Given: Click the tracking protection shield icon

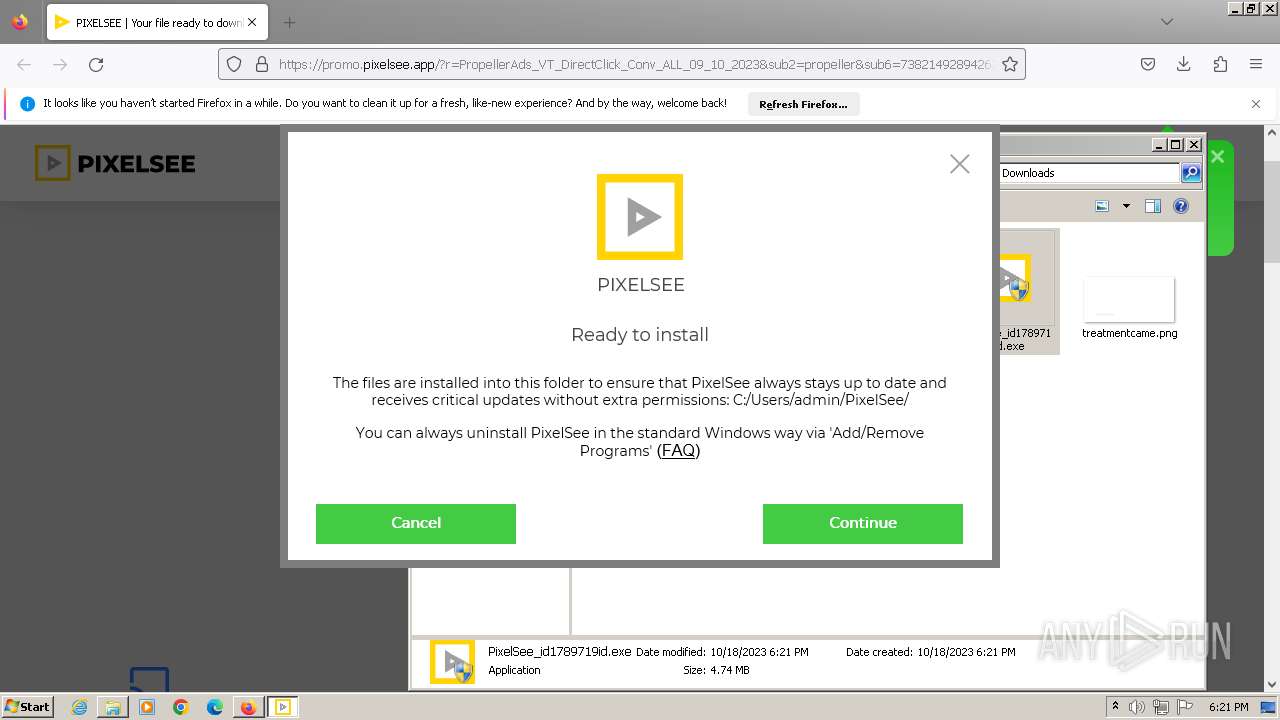Looking at the screenshot, I should [x=234, y=64].
